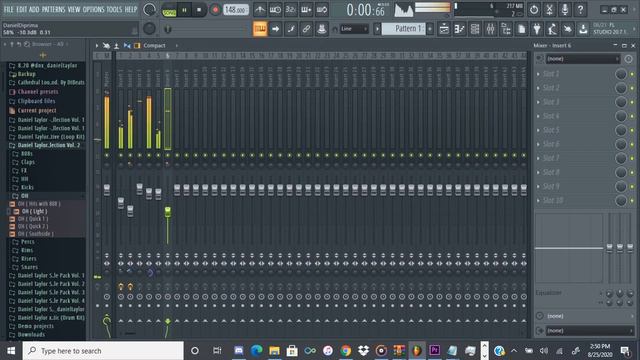Open the audio editor scissors icon

549,9
